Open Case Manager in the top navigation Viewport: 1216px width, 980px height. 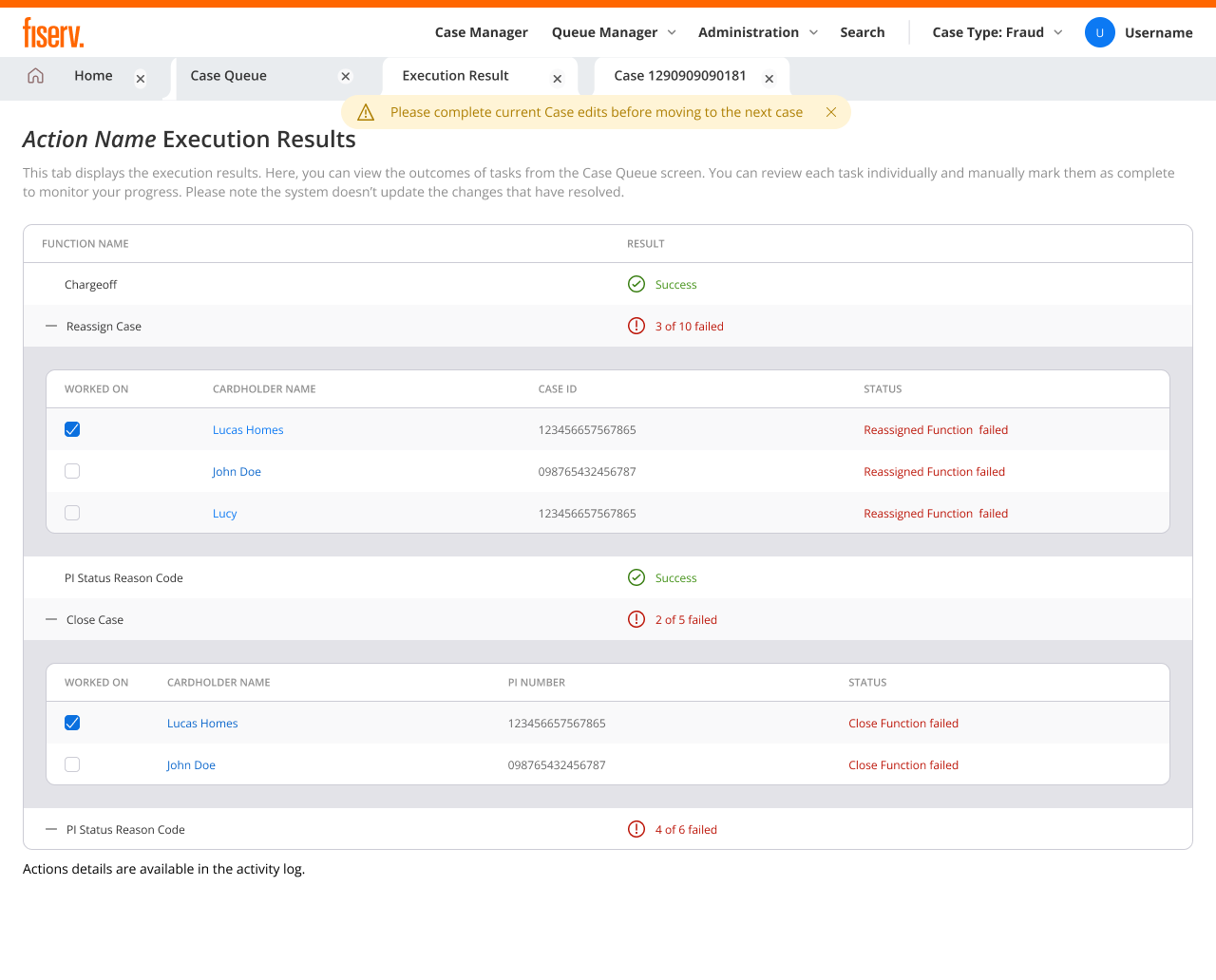482,32
